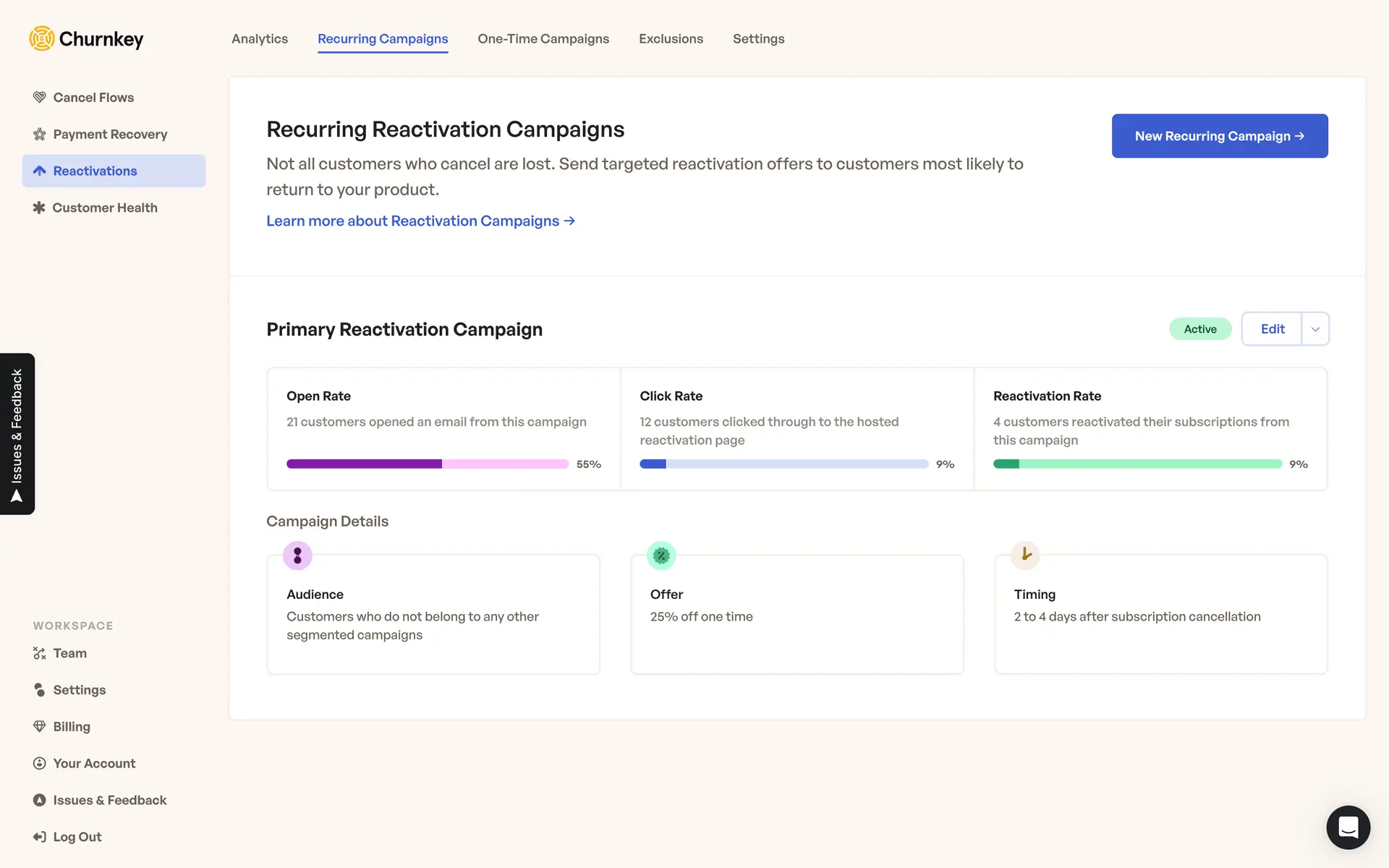The width and height of the screenshot is (1389, 868).
Task: Open the vertical Issues & Feedback side tab
Action: coord(17,434)
